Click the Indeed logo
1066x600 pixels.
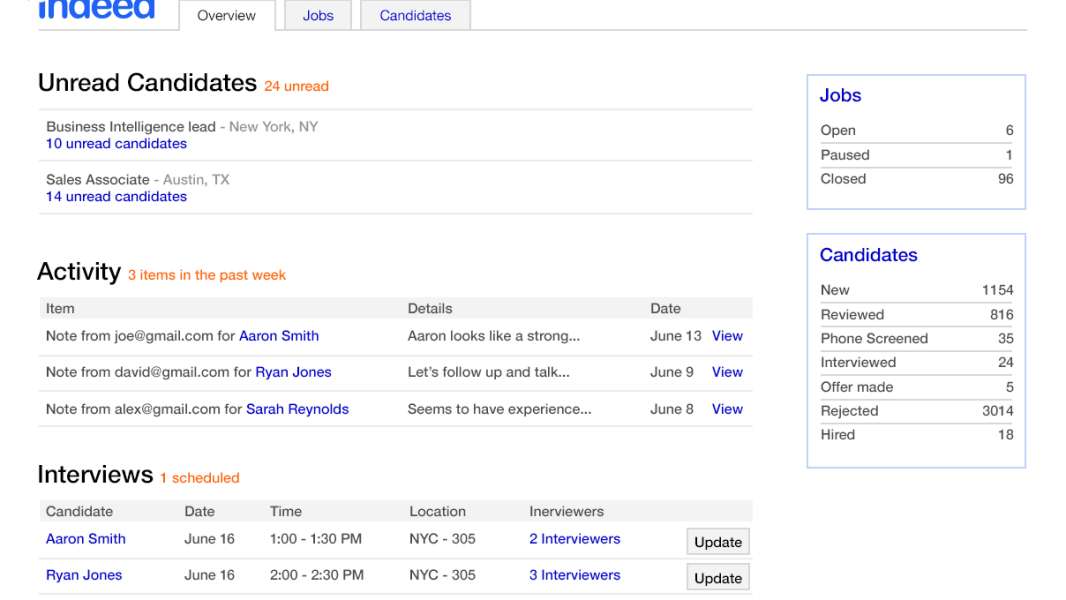click(97, 10)
